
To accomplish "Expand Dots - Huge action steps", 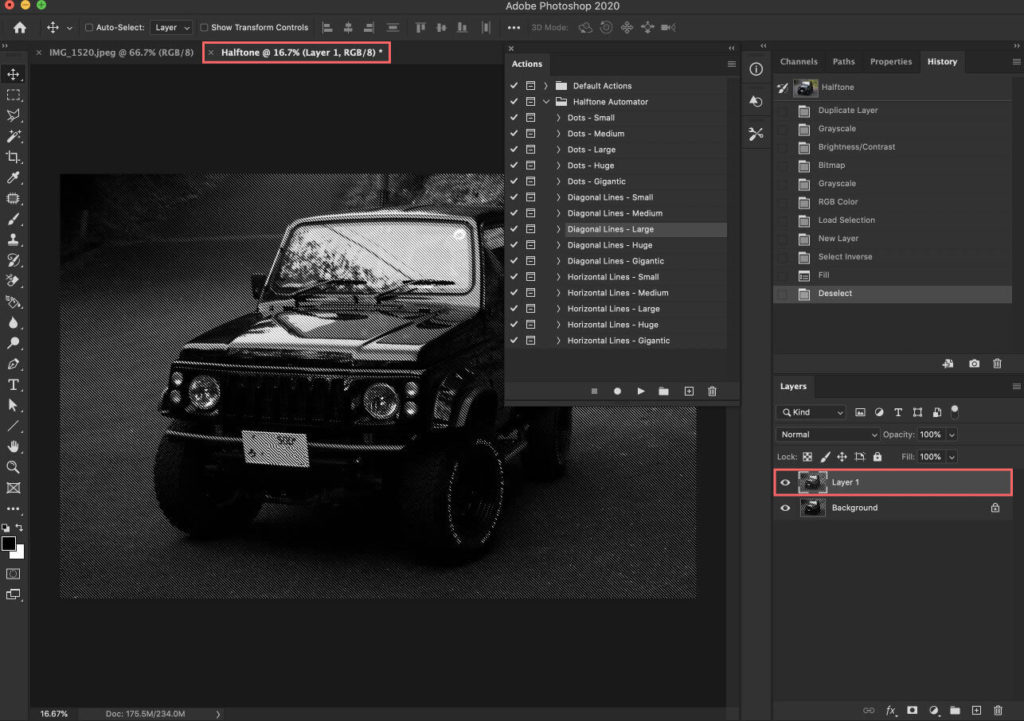I will tap(558, 165).
